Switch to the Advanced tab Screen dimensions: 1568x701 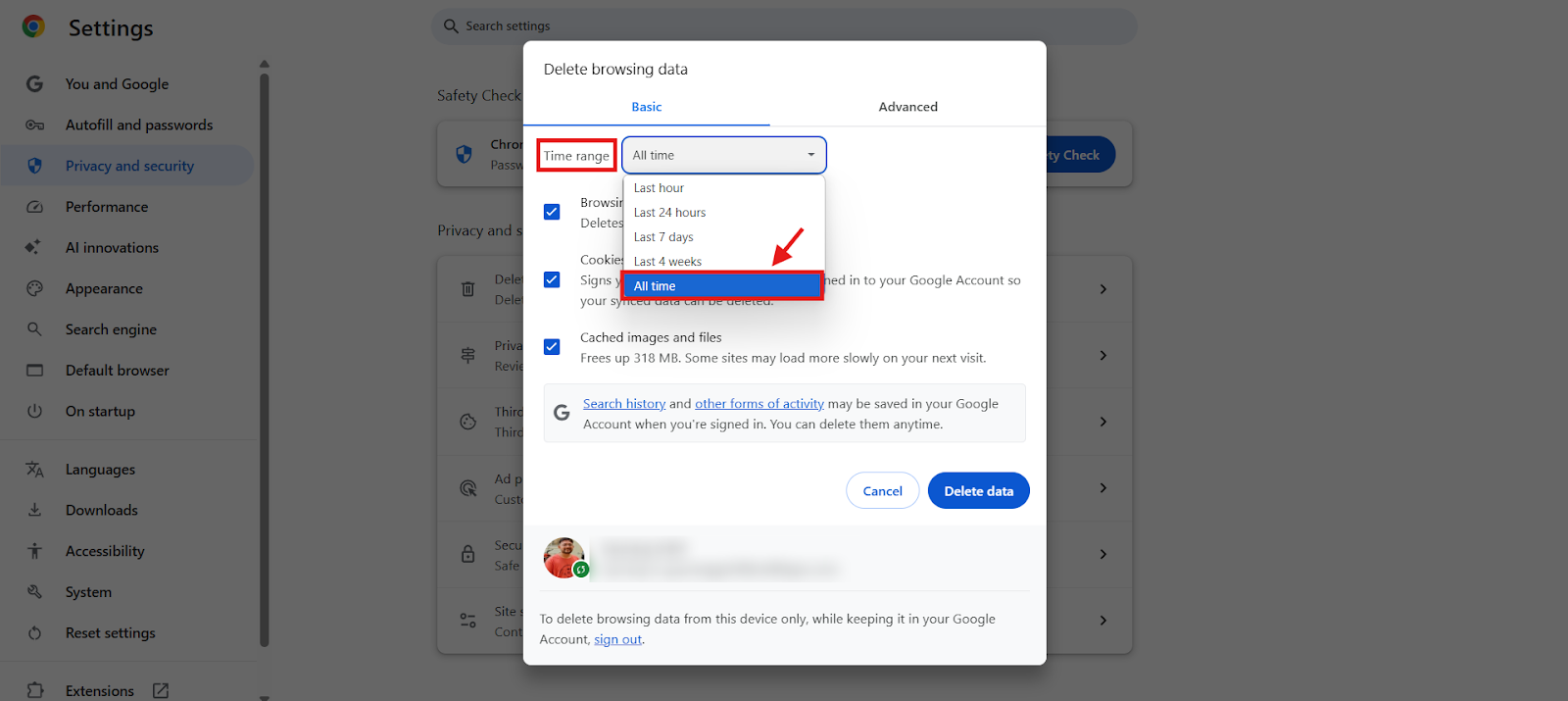(x=908, y=107)
